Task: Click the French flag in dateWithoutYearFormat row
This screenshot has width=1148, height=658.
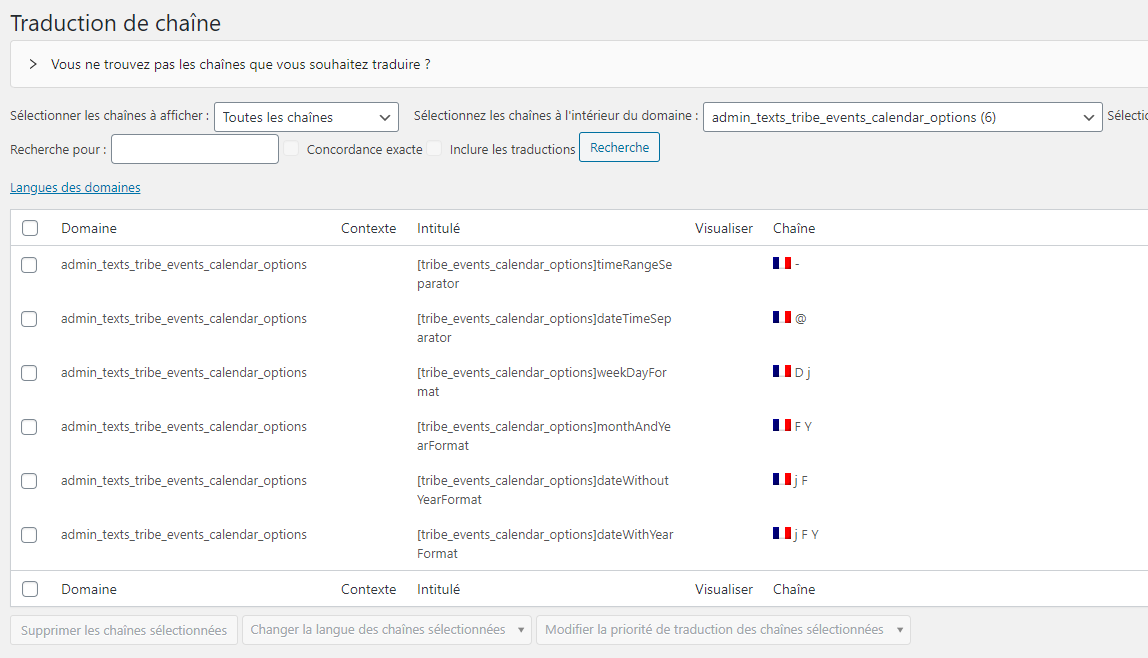Action: [781, 479]
